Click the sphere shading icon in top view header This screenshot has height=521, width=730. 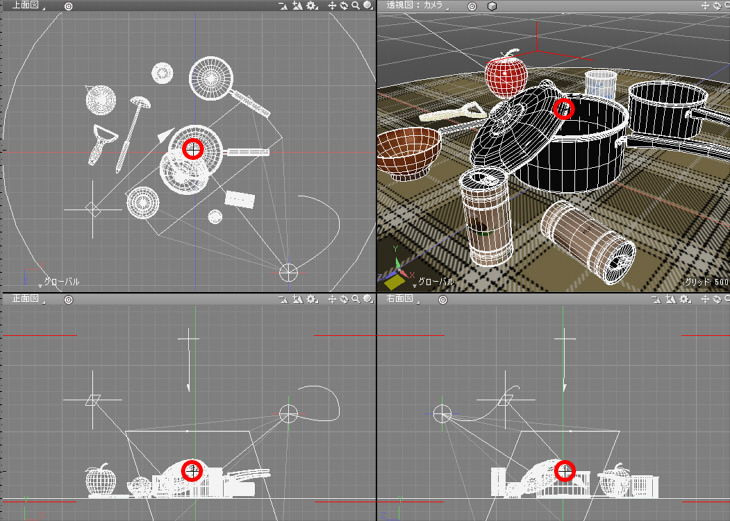pos(369,6)
